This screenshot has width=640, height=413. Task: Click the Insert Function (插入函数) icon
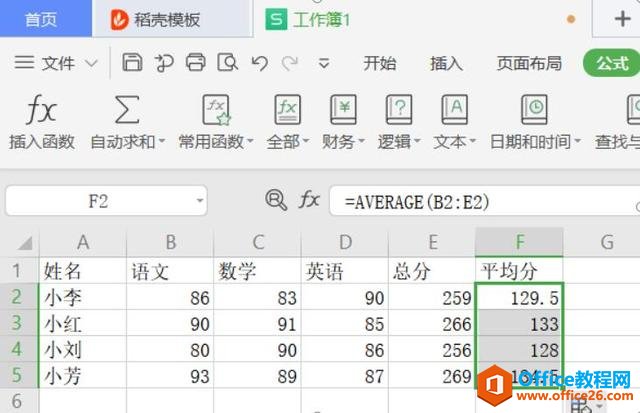pos(41,110)
